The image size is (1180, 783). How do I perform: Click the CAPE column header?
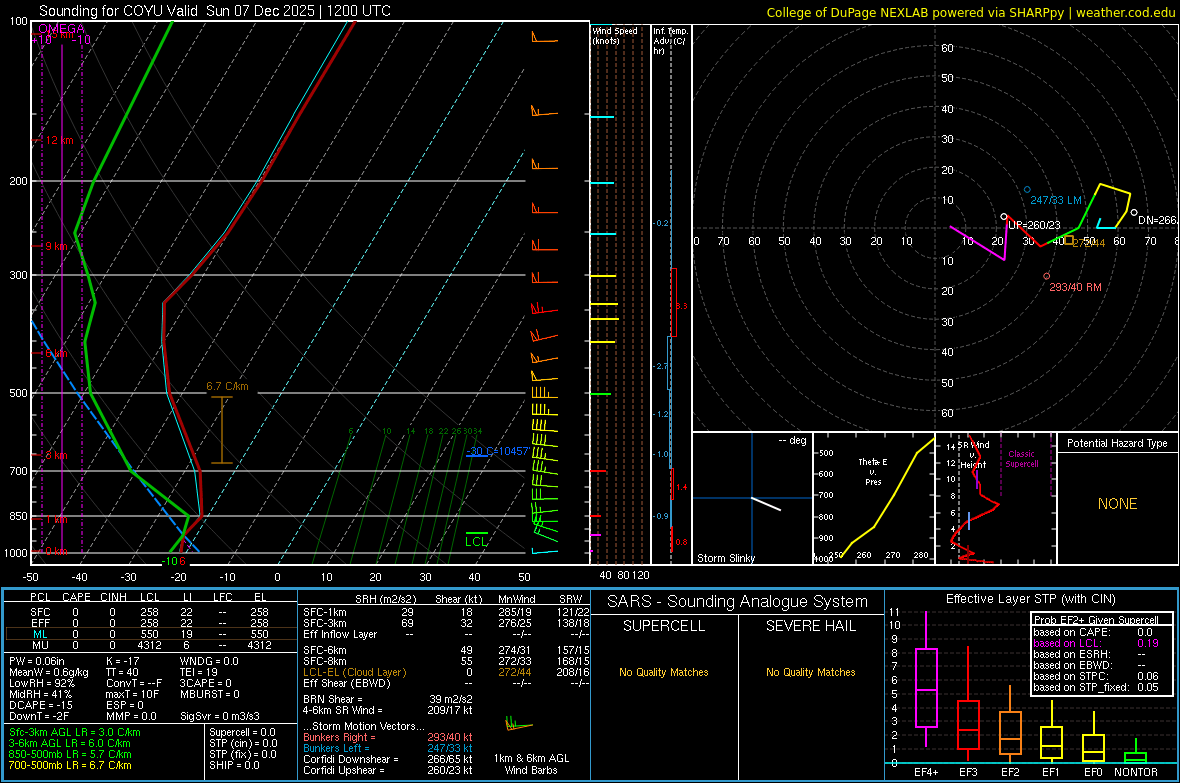click(x=76, y=597)
